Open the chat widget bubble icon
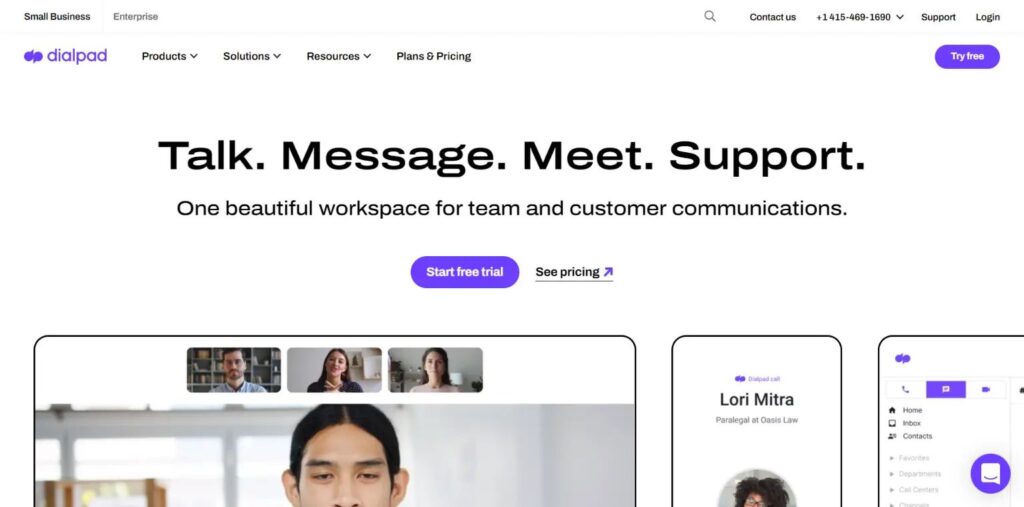The height and width of the screenshot is (507, 1024). tap(990, 474)
